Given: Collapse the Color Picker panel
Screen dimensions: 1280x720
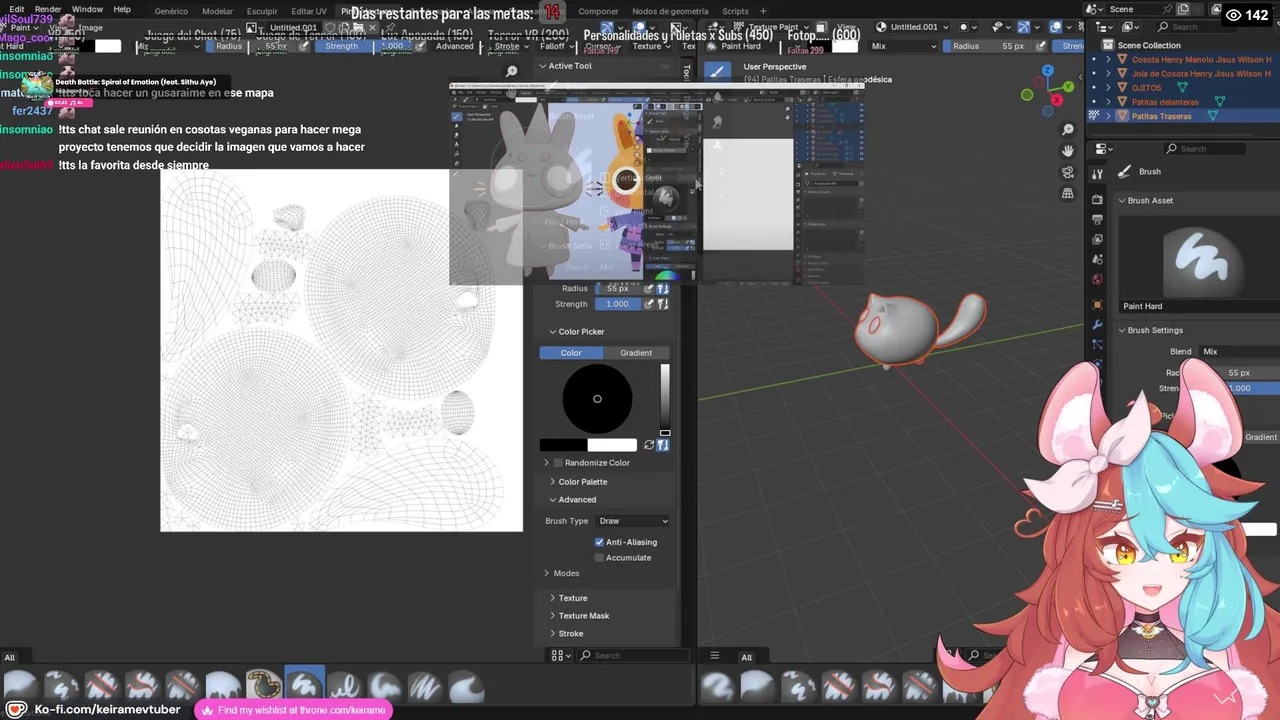Looking at the screenshot, I should point(552,332).
